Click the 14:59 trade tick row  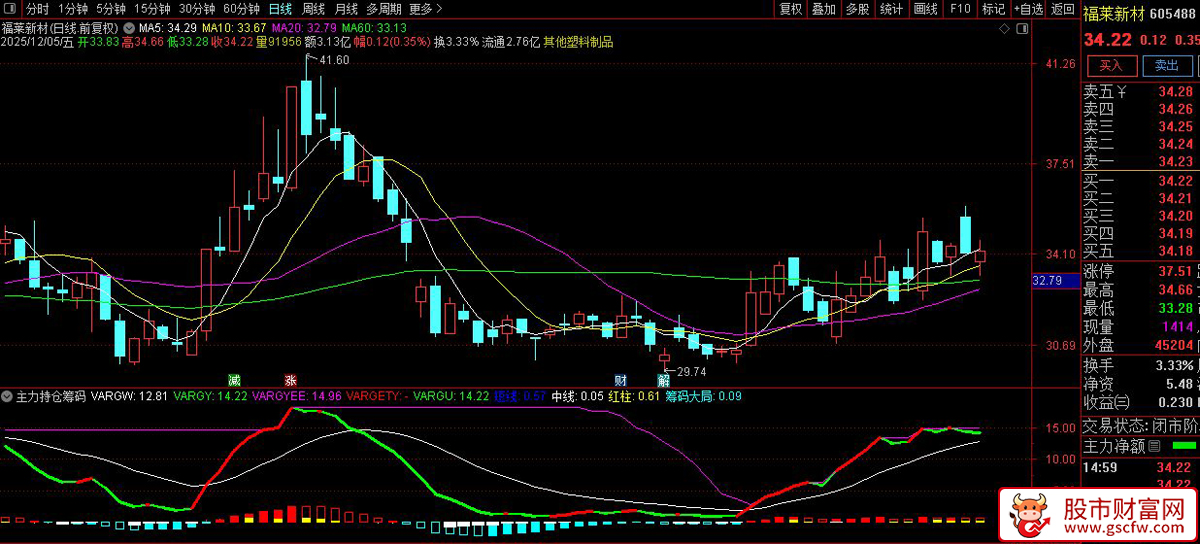click(x=1140, y=467)
